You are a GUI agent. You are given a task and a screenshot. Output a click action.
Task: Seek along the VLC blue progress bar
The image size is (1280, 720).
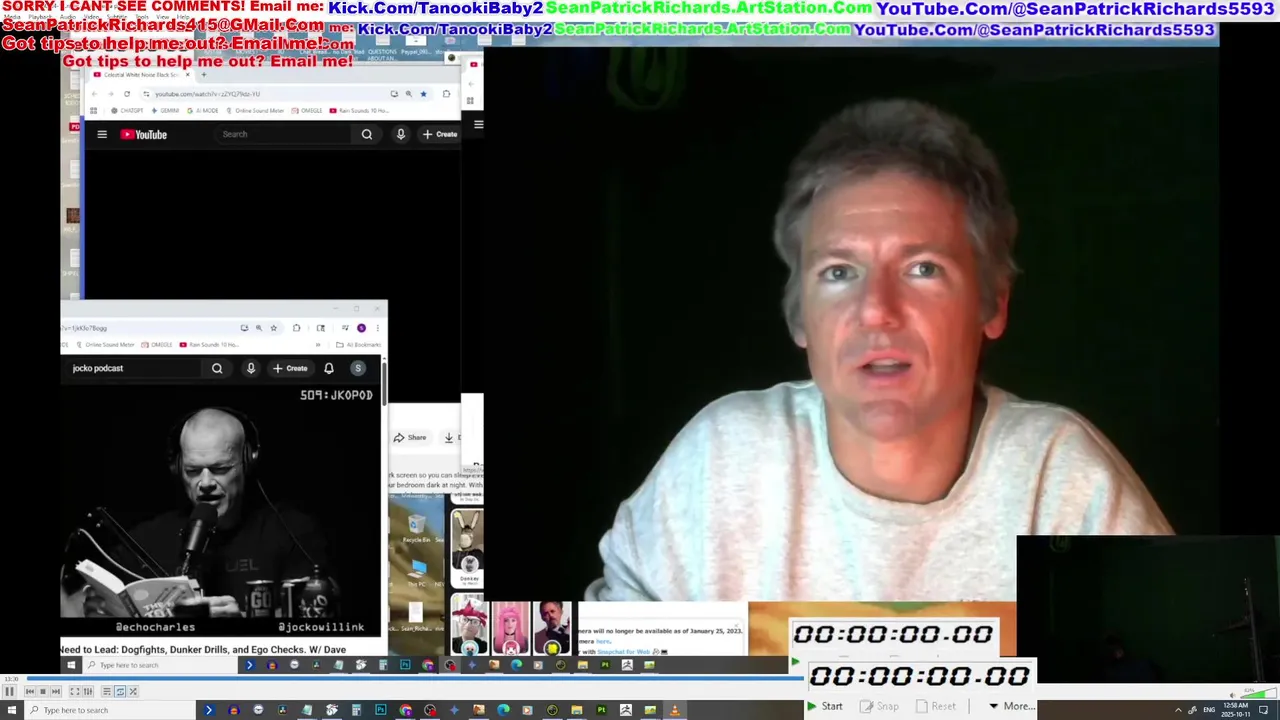point(415,679)
